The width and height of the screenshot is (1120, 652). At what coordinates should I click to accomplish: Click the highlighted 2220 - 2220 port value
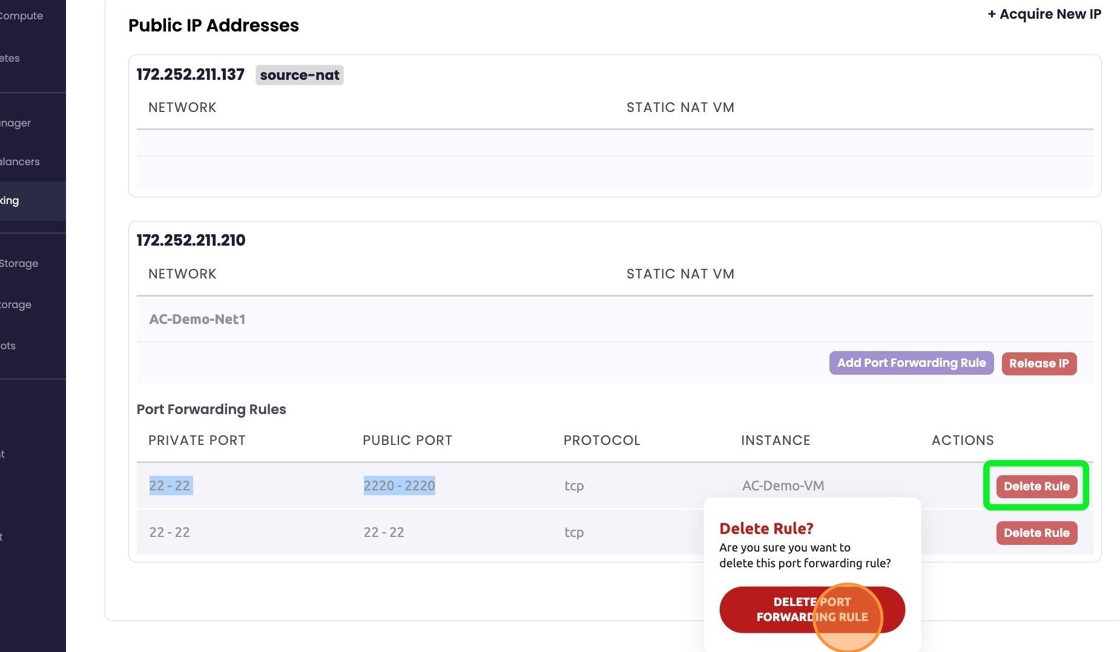(399, 486)
